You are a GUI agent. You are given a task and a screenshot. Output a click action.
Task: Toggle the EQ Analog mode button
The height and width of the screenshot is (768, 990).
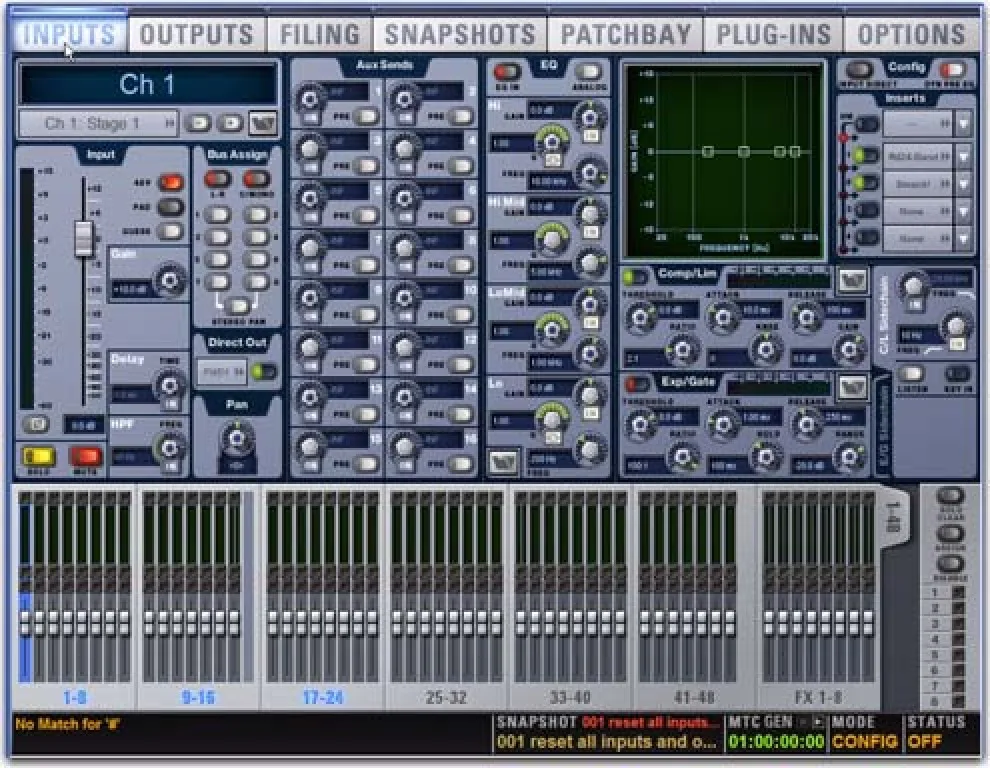click(588, 72)
